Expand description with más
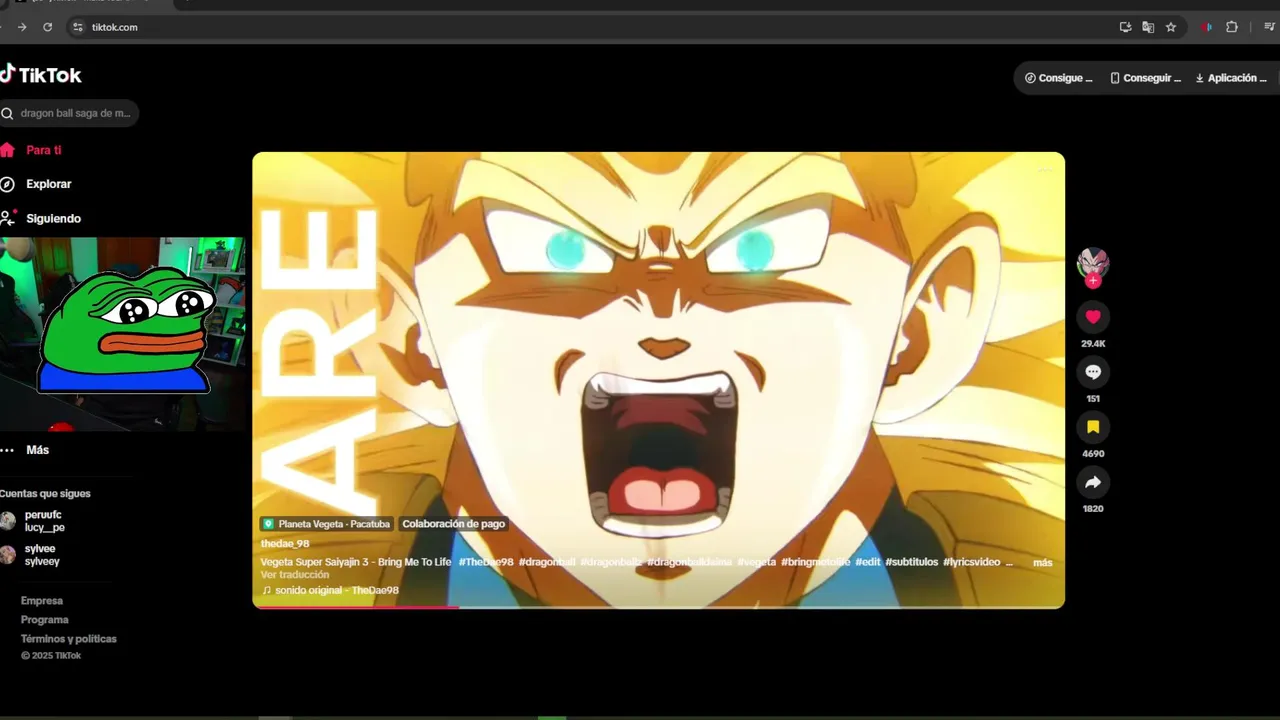 pyautogui.click(x=1042, y=563)
